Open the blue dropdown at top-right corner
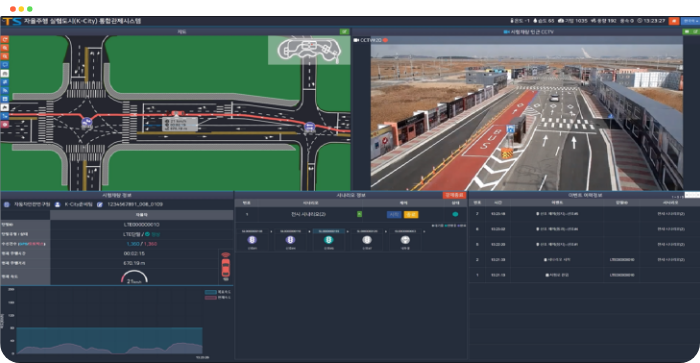Screen dimensions: 700x363 pos(690,21)
